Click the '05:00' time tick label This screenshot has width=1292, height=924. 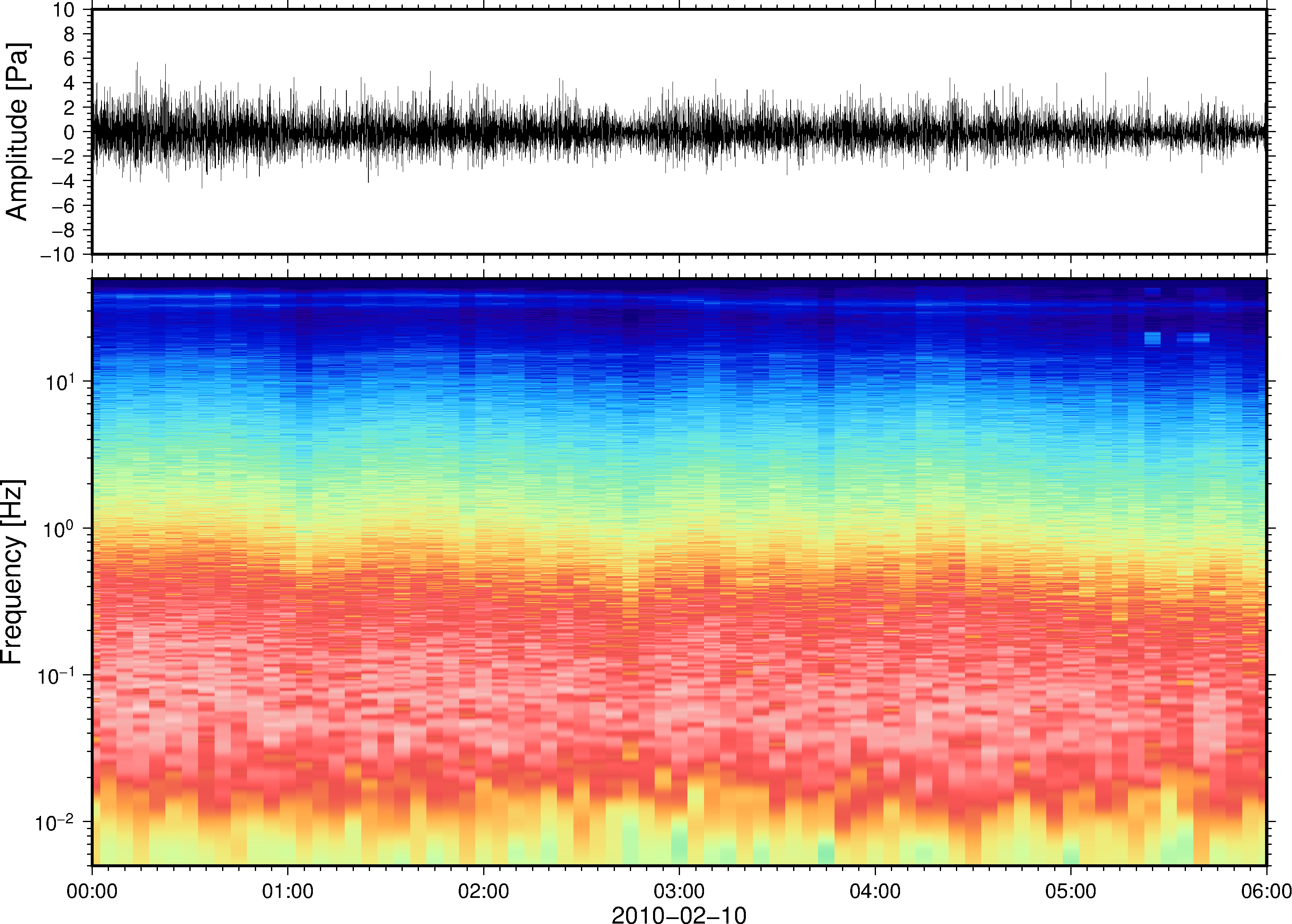1071,891
